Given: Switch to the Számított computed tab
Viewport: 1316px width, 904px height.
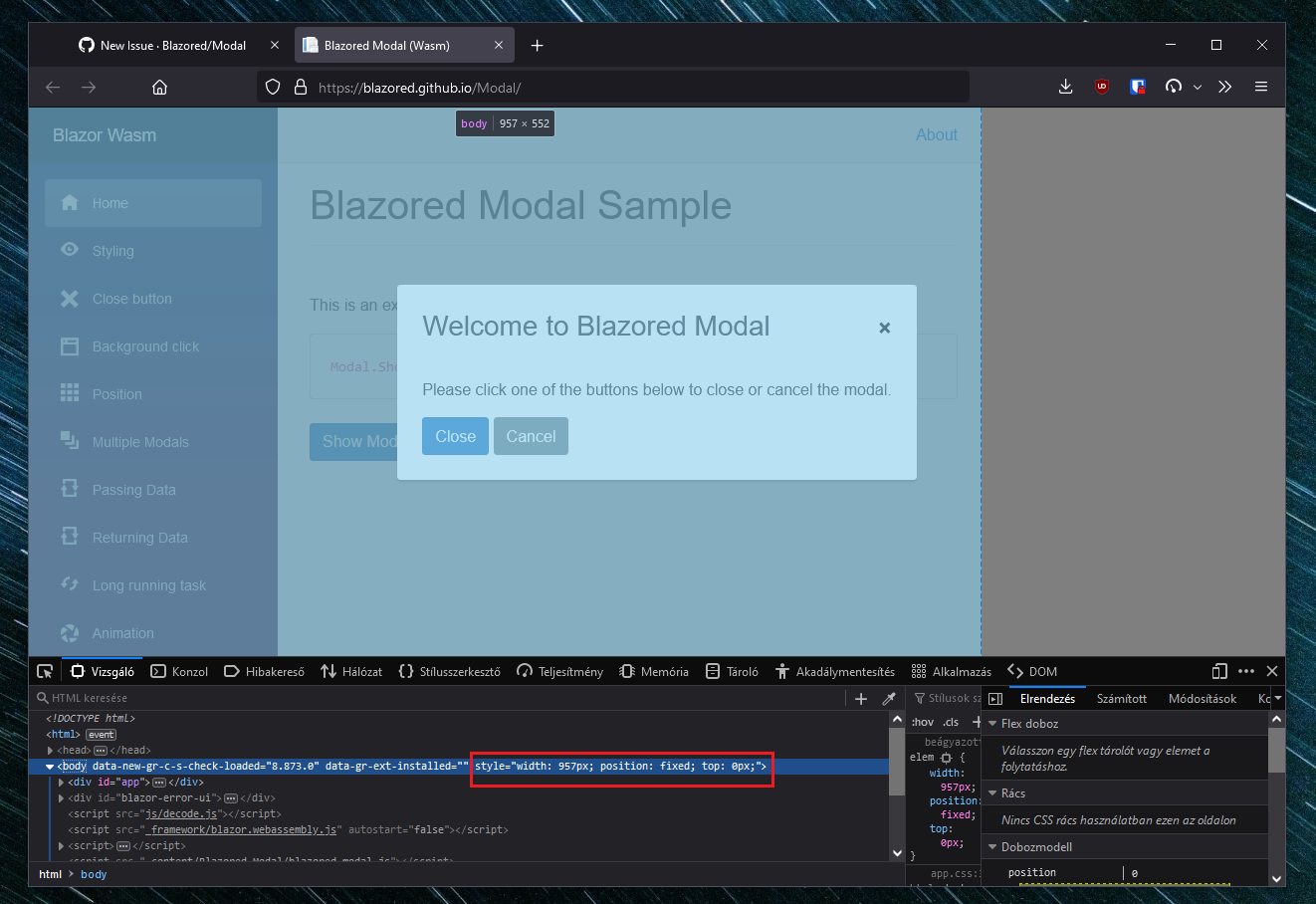Looking at the screenshot, I should pyautogui.click(x=1122, y=699).
